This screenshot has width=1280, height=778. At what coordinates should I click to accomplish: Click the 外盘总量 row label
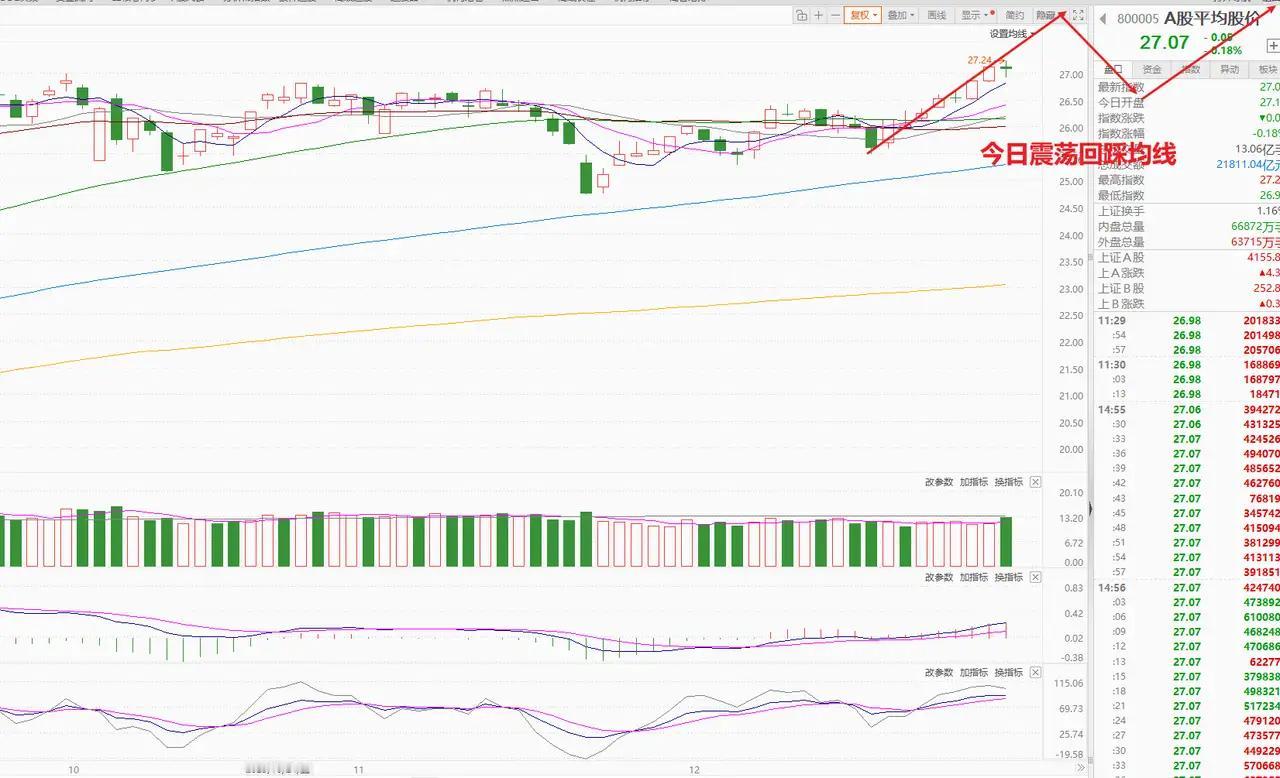click(x=1121, y=242)
